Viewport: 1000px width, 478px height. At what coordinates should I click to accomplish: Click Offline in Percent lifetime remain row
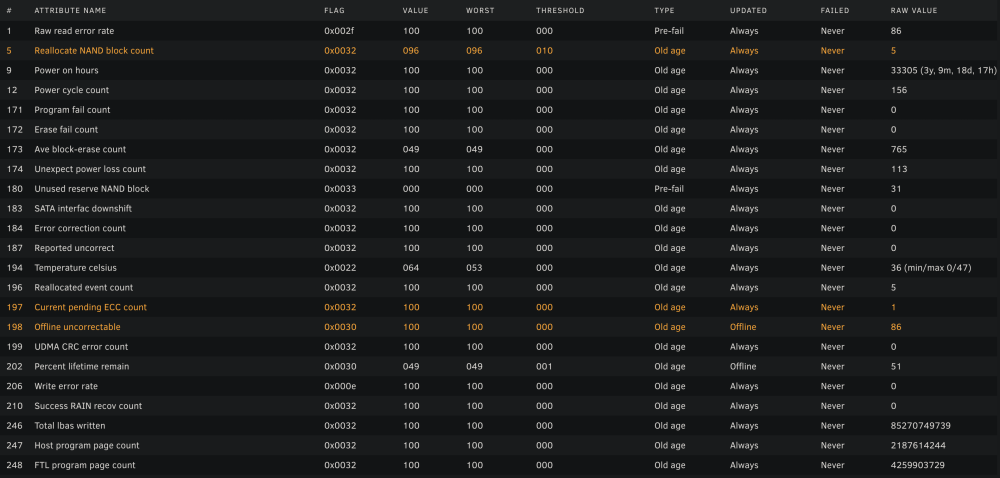click(743, 366)
